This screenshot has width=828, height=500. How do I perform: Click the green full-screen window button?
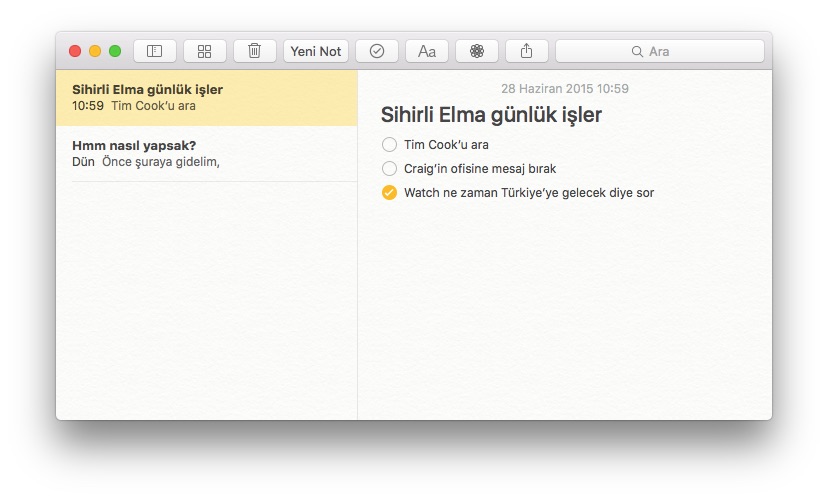(115, 51)
